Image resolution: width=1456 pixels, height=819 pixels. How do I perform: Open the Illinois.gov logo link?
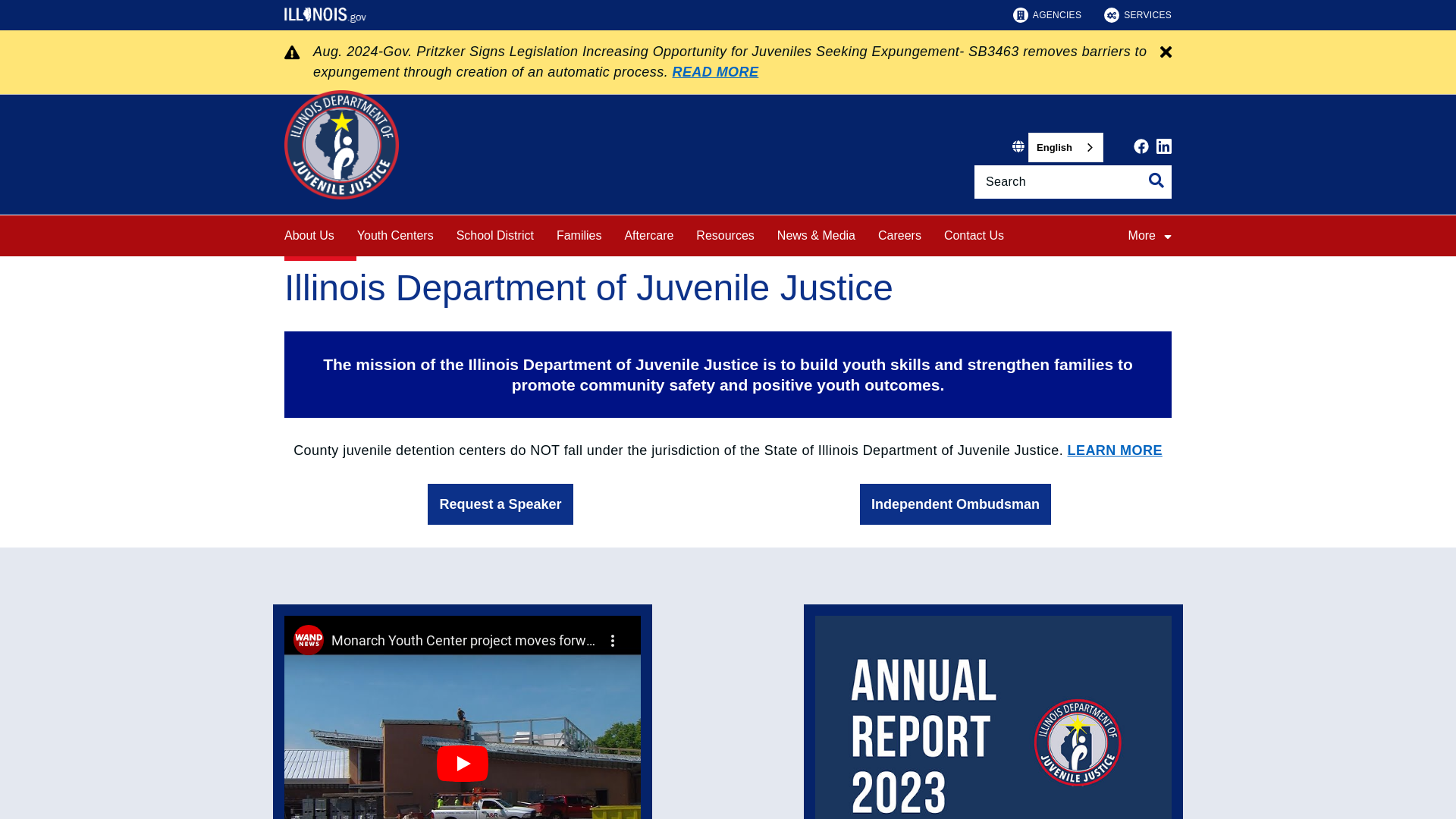[325, 14]
